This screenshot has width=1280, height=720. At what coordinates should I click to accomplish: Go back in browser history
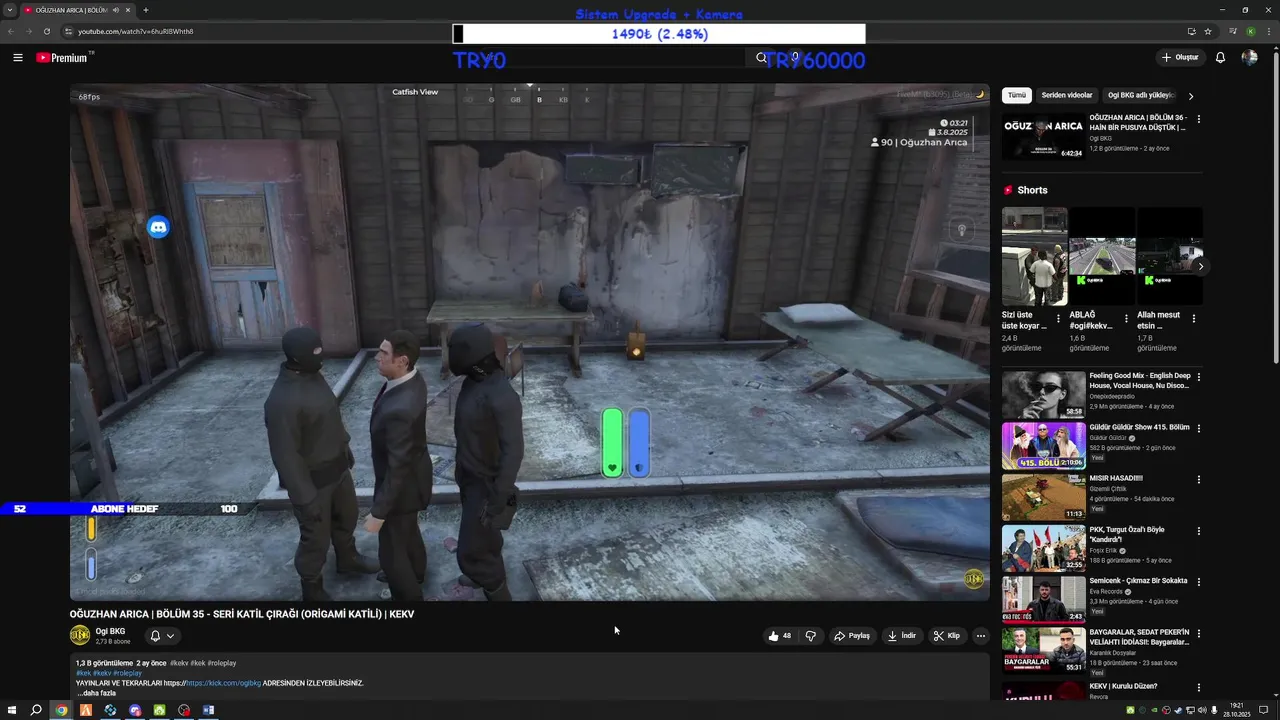(10, 31)
